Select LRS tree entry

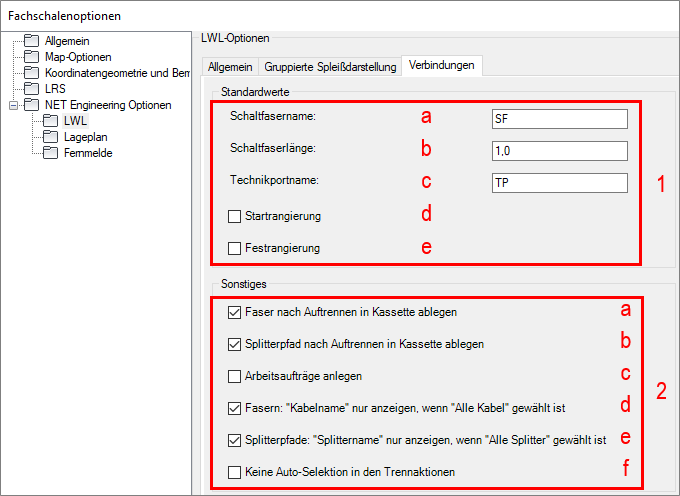(55, 89)
